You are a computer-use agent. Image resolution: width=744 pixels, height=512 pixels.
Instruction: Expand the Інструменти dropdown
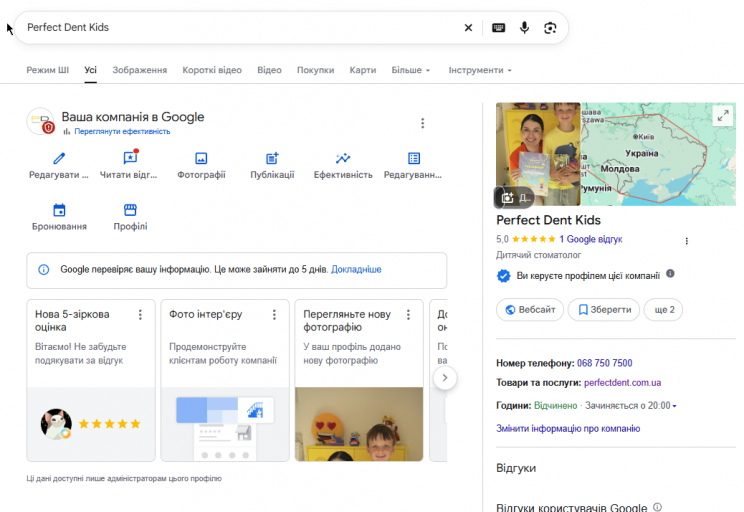(480, 70)
